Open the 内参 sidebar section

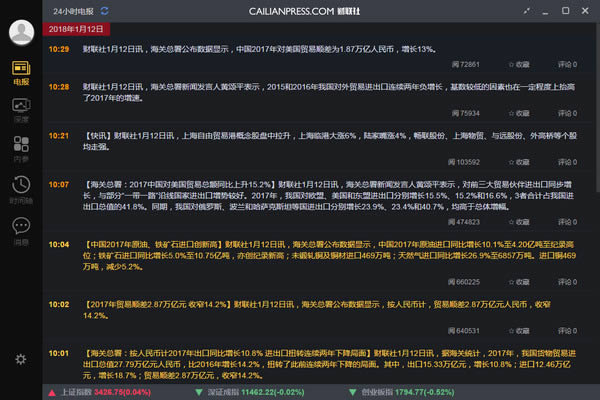pos(21,148)
